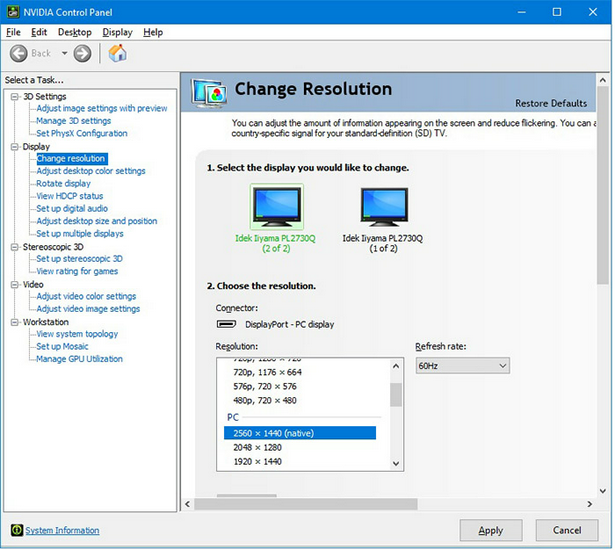
Task: Open Manage 3D settings
Action: [x=73, y=121]
